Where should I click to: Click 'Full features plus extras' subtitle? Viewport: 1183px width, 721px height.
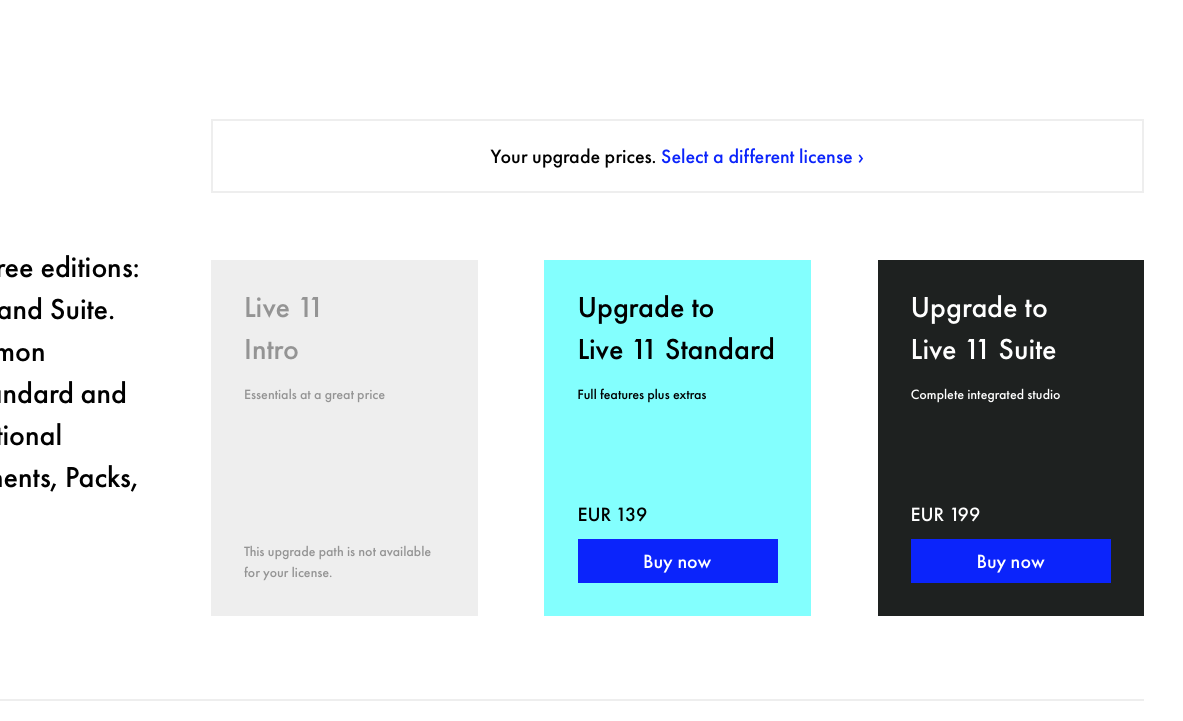641,394
